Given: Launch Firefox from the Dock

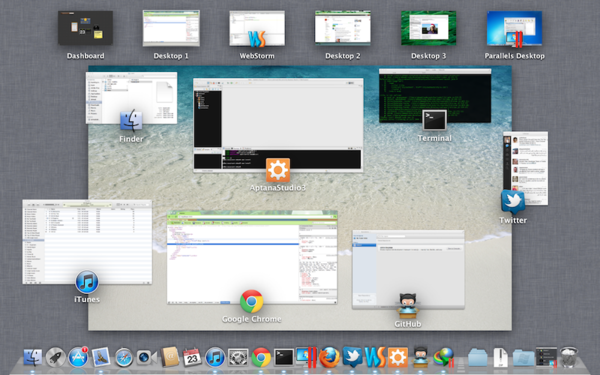Looking at the screenshot, I should pos(329,357).
